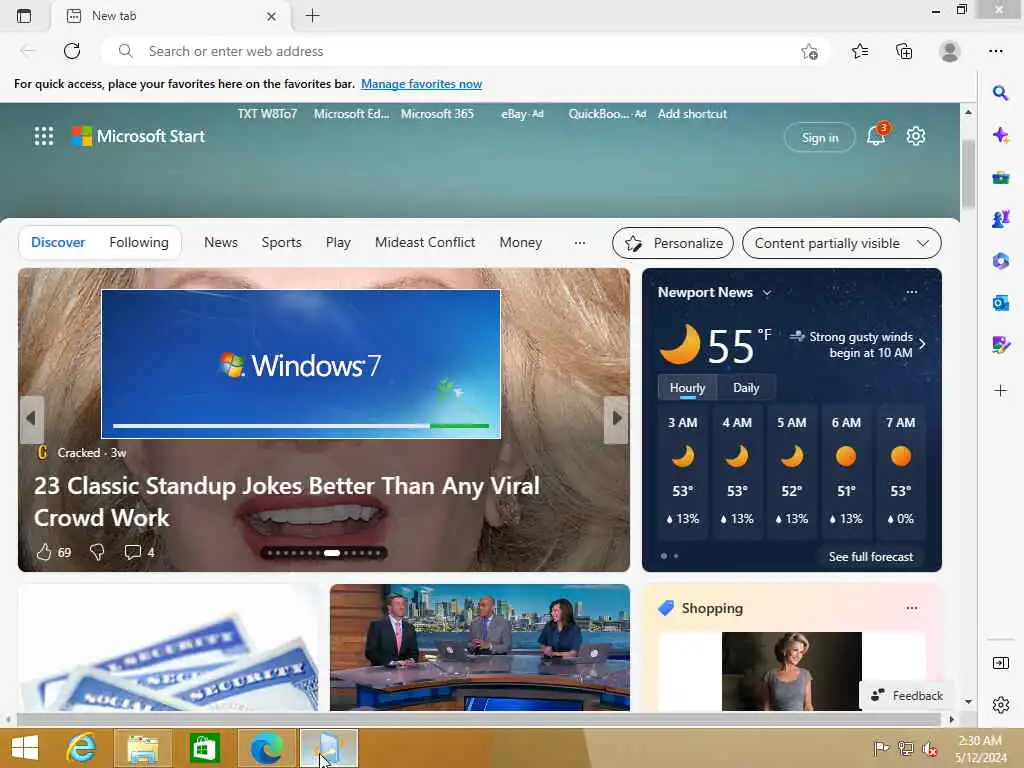1024x768 pixels.
Task: Open the Games chess piece sidebar icon
Action: [x=1000, y=219]
